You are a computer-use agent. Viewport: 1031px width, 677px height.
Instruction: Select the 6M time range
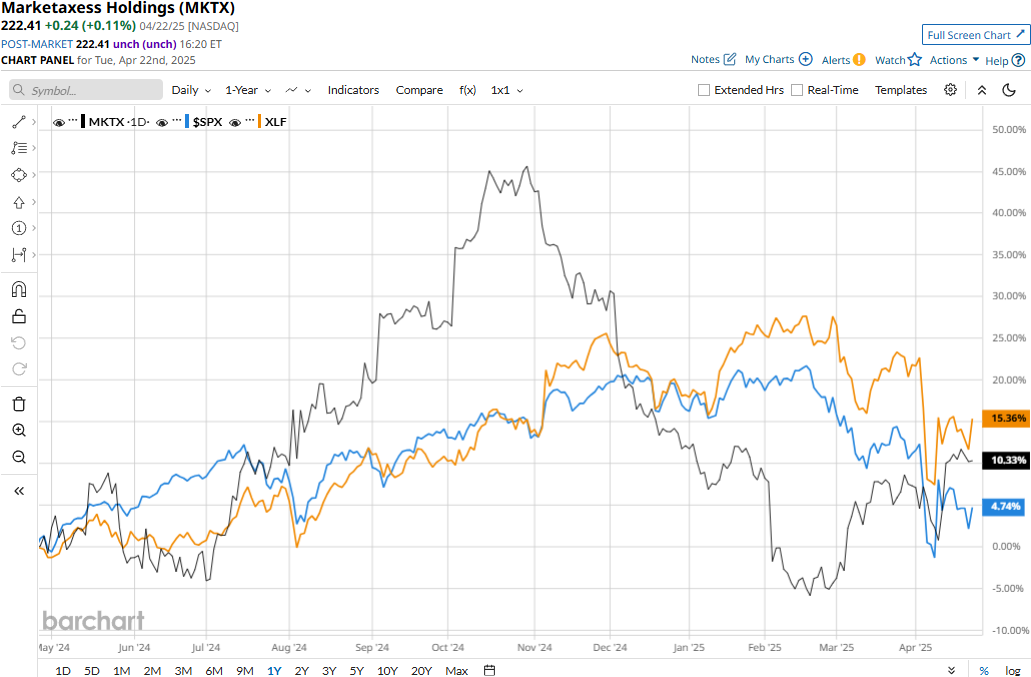(214, 670)
